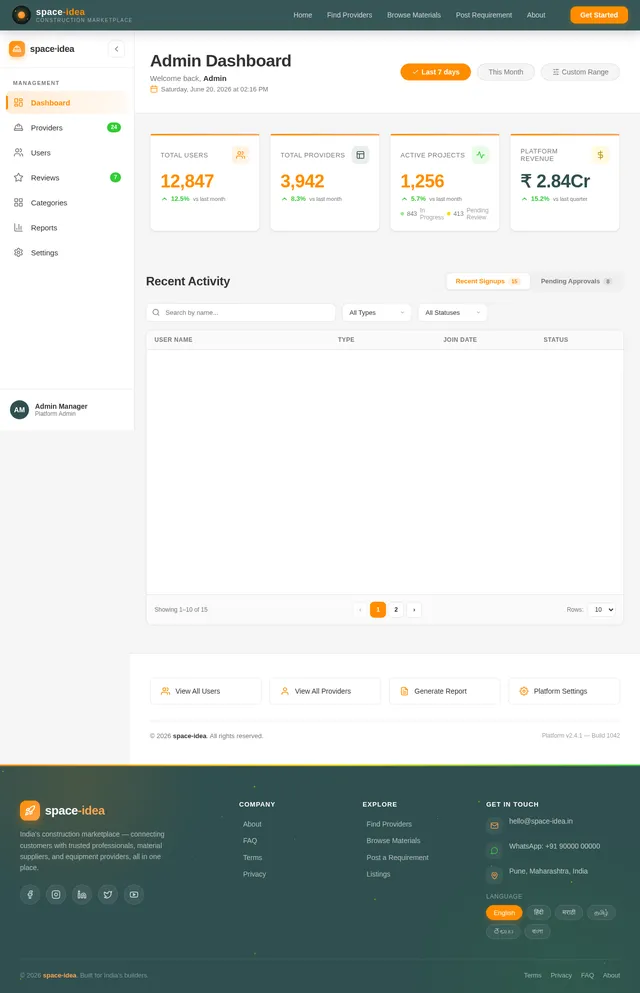Switch language to English

pos(504,913)
